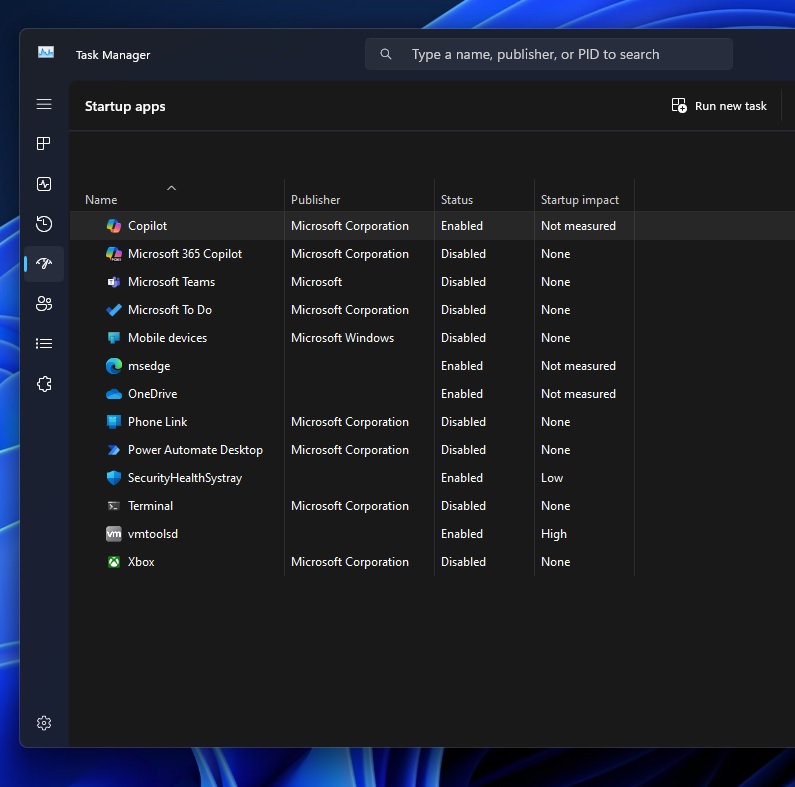Screen dimensions: 795x787
Task: Select the Xbox row name
Action: (x=141, y=562)
